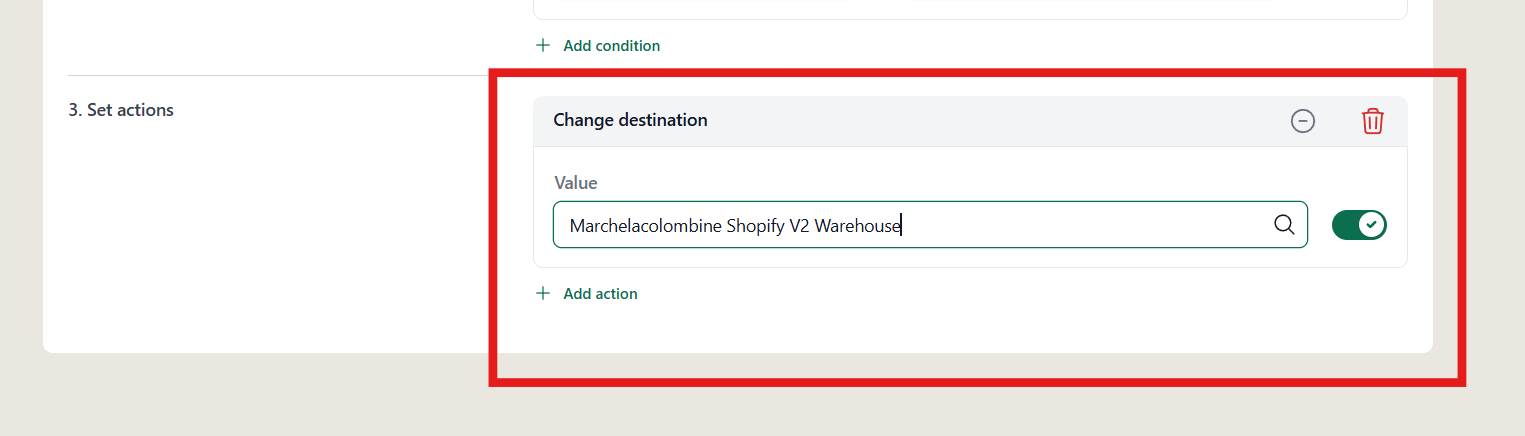This screenshot has width=1525, height=436.
Task: Click the plus icon beside Add action
Action: (x=543, y=293)
